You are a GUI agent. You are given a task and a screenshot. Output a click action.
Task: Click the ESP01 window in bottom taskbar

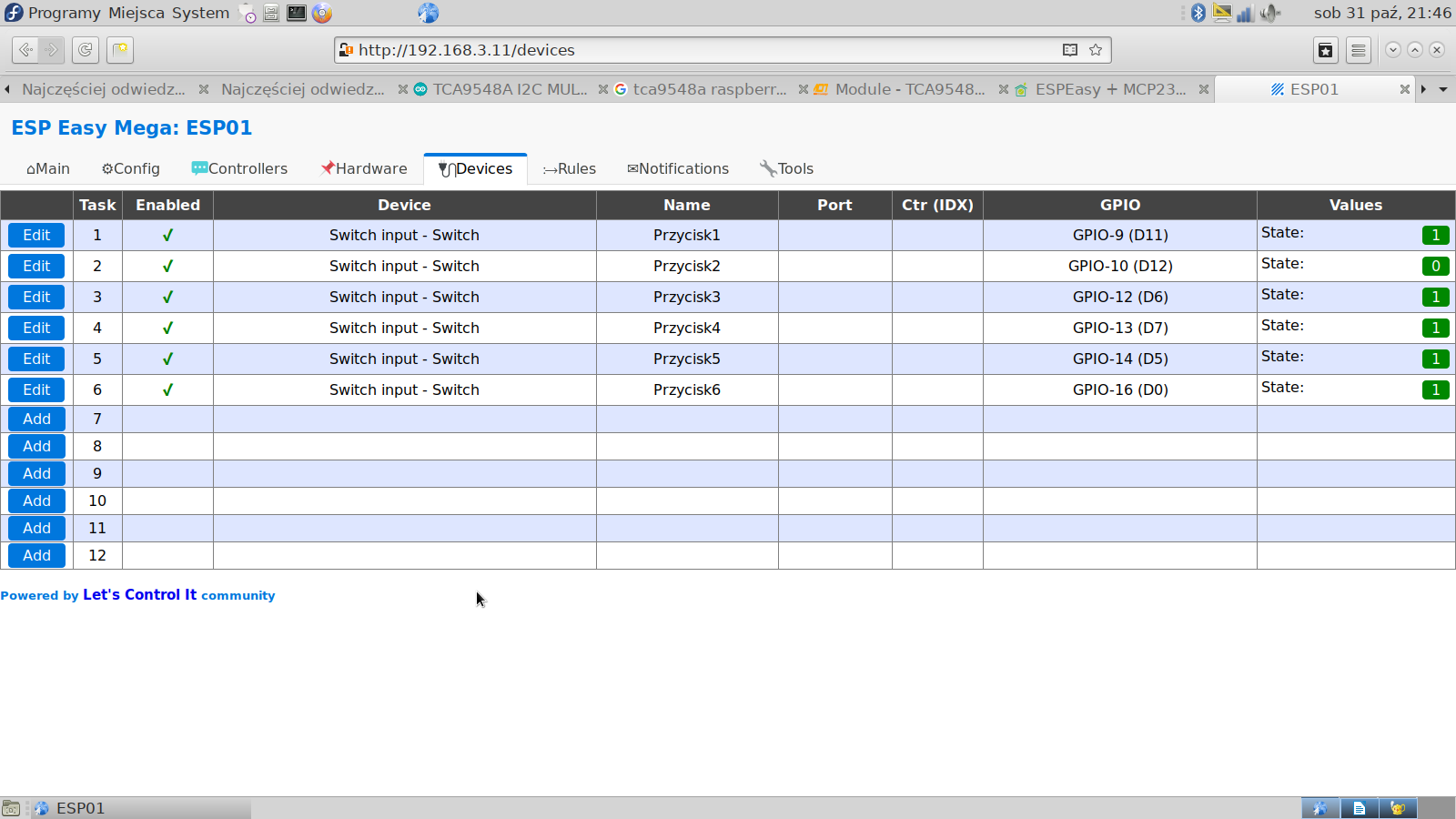point(141,808)
